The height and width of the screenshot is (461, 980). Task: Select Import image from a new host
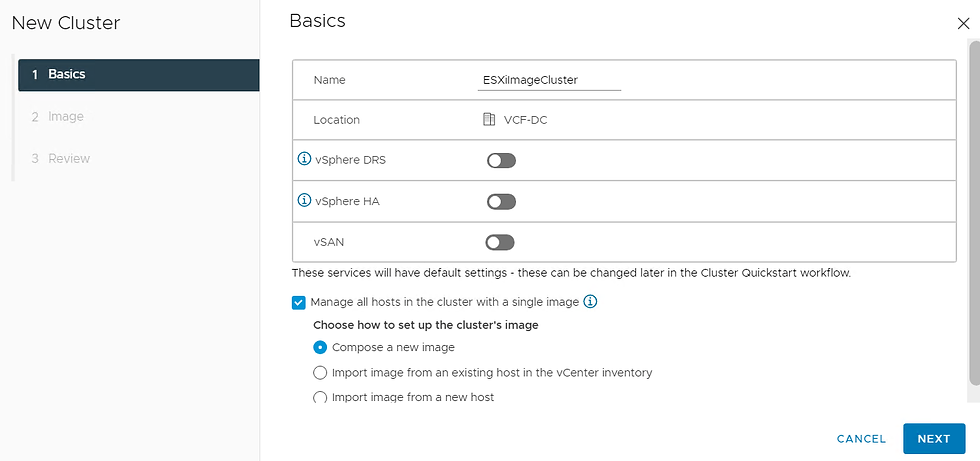[x=320, y=397]
